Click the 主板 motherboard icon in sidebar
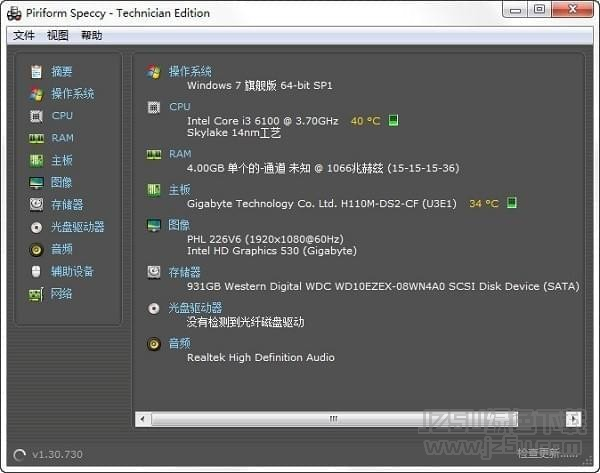 (x=36, y=160)
